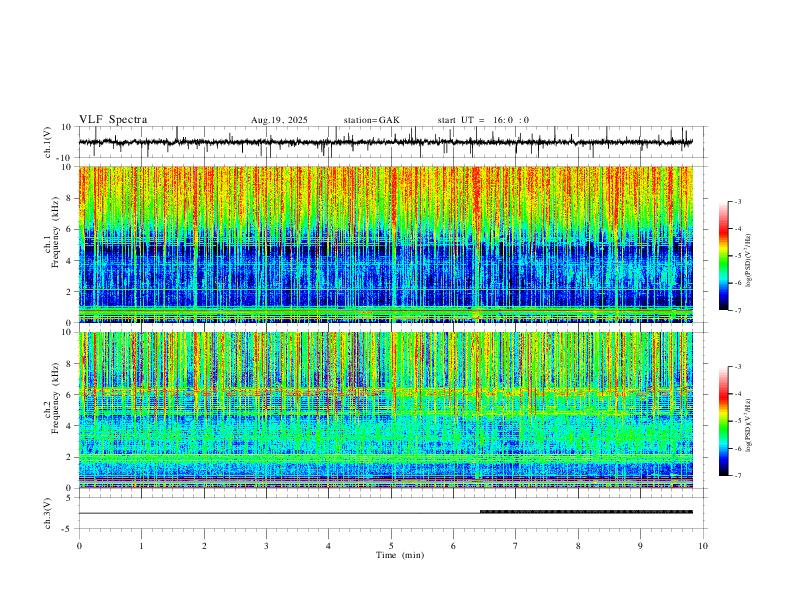
Task: Click the 'ch.3(V)' axis label
Action: [x=48, y=514]
